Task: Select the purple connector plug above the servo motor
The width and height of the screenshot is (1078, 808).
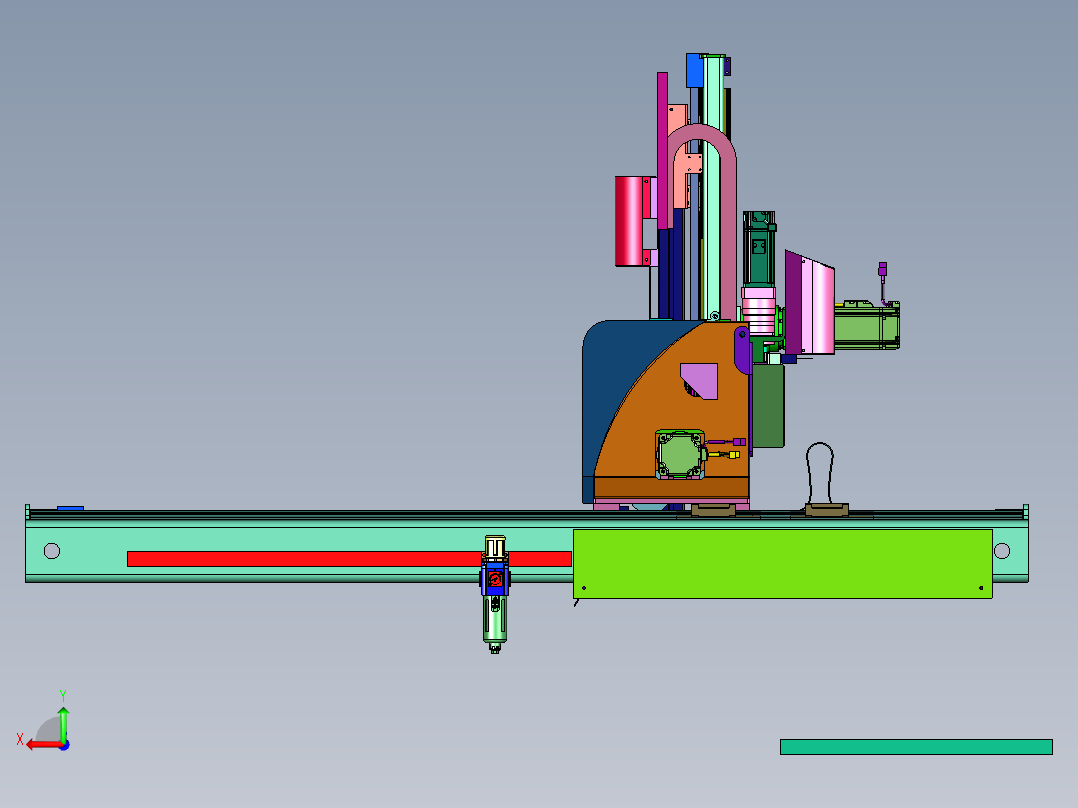Action: [883, 269]
